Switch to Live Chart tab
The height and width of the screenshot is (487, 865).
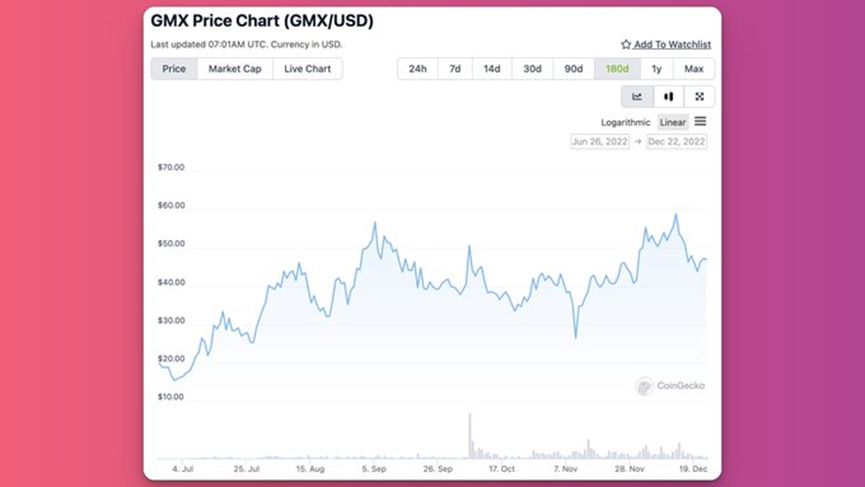point(307,69)
